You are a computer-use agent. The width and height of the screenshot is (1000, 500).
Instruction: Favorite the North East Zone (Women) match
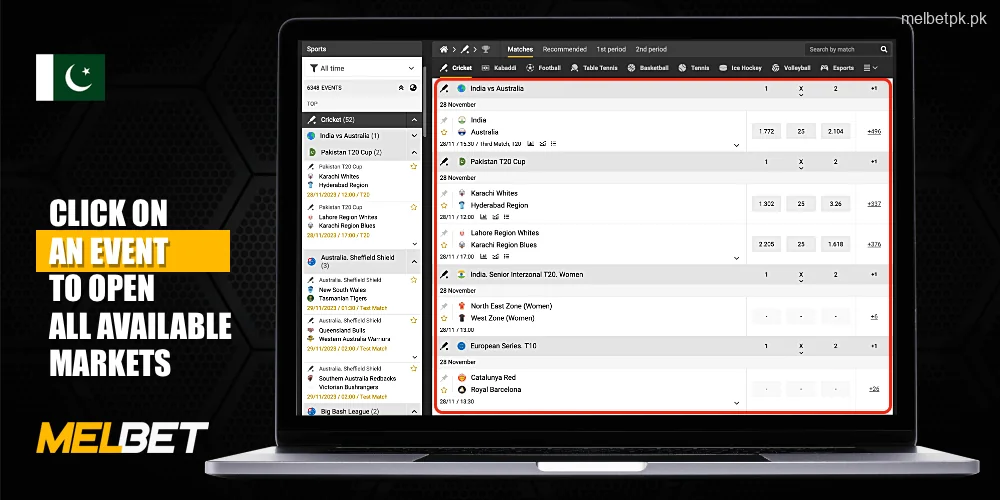[444, 318]
